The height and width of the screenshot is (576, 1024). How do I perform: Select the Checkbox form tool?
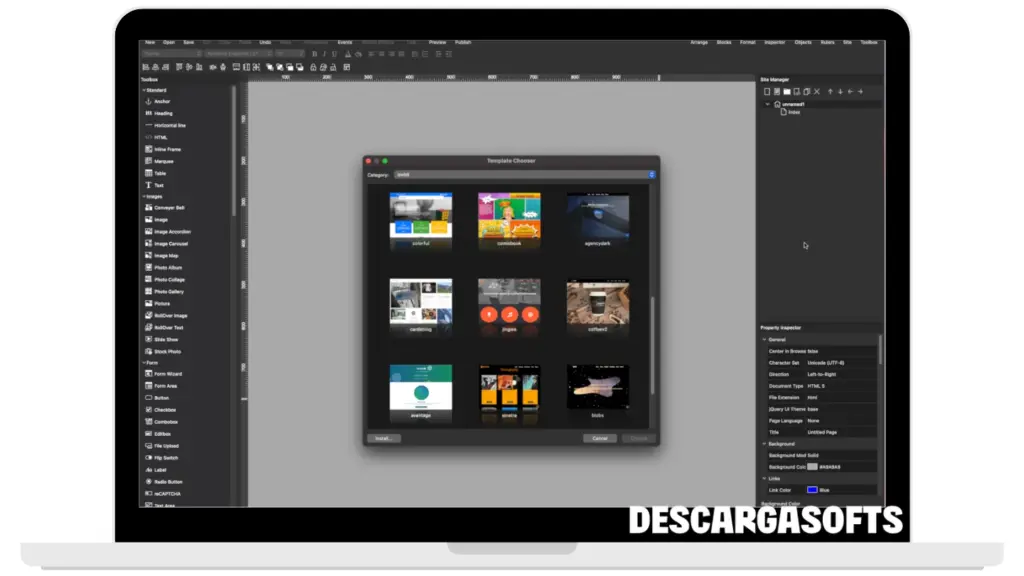164,410
